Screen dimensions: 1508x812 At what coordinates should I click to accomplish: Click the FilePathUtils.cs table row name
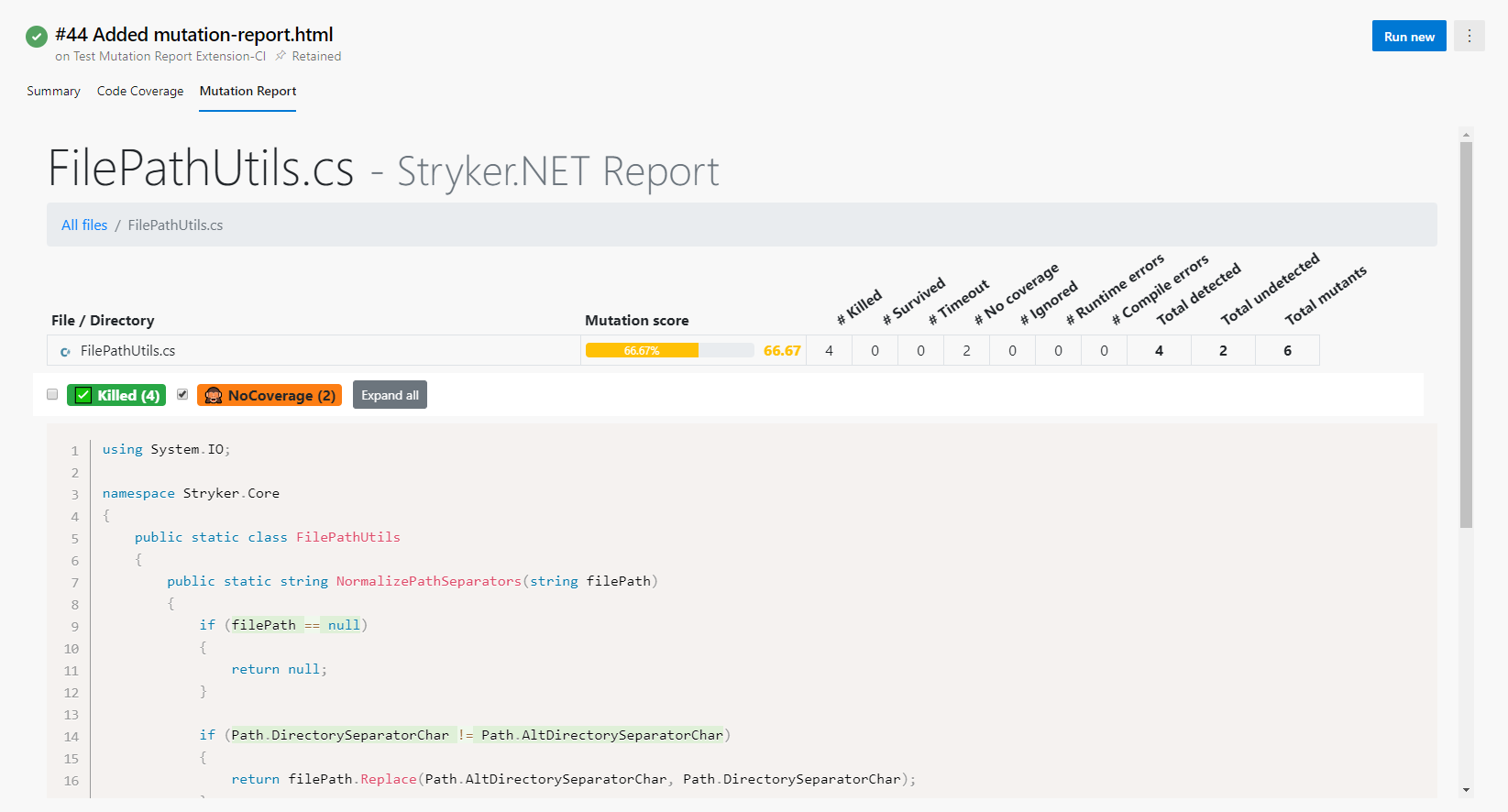point(127,350)
